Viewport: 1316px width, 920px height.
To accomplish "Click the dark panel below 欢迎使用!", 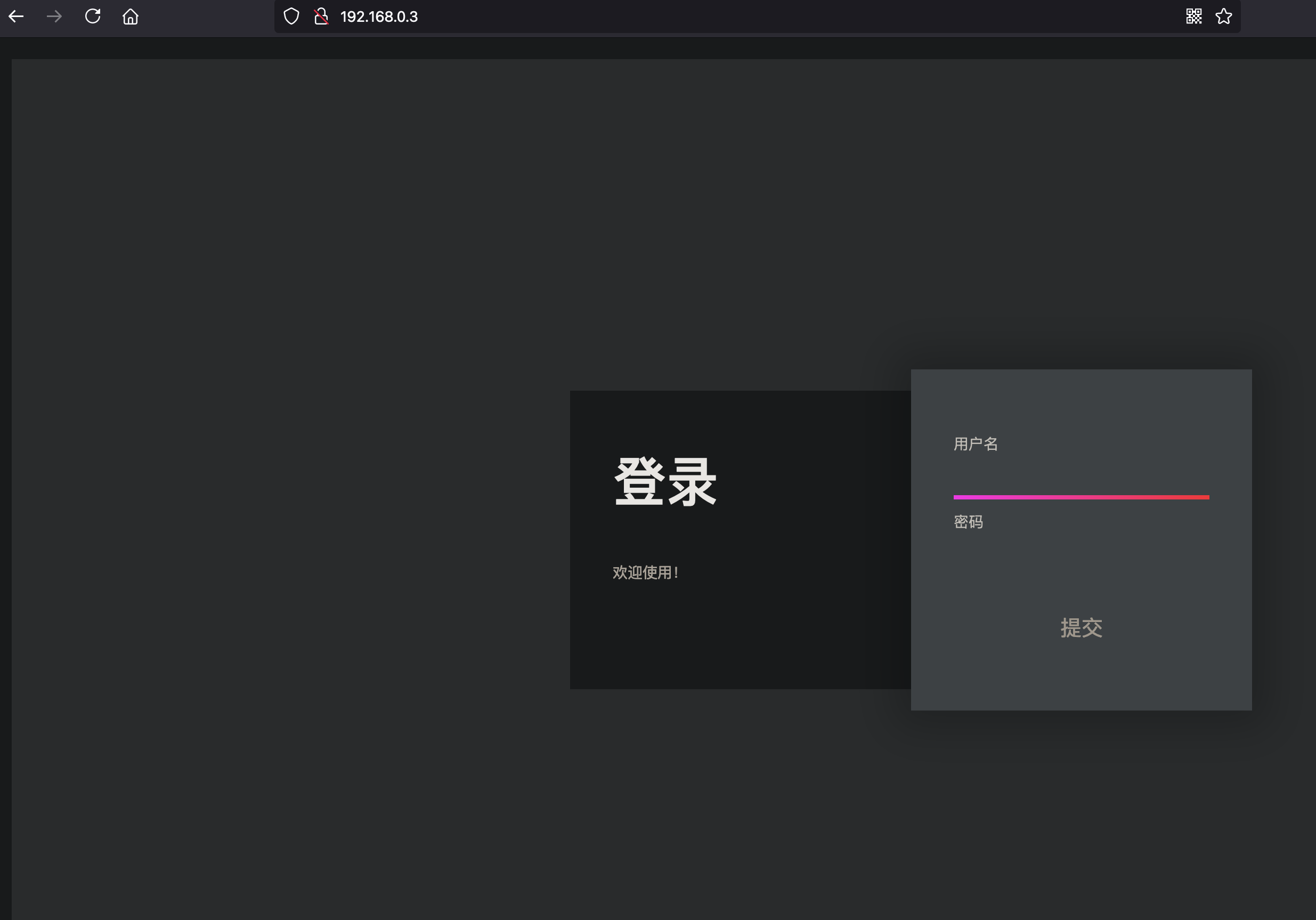I will (x=740, y=636).
